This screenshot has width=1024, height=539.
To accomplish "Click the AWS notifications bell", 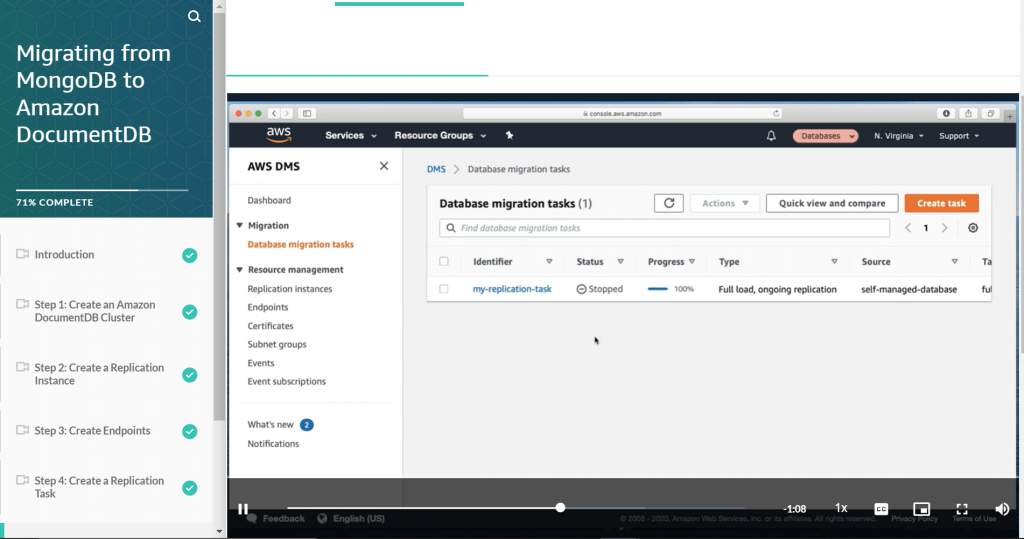I will click(771, 136).
